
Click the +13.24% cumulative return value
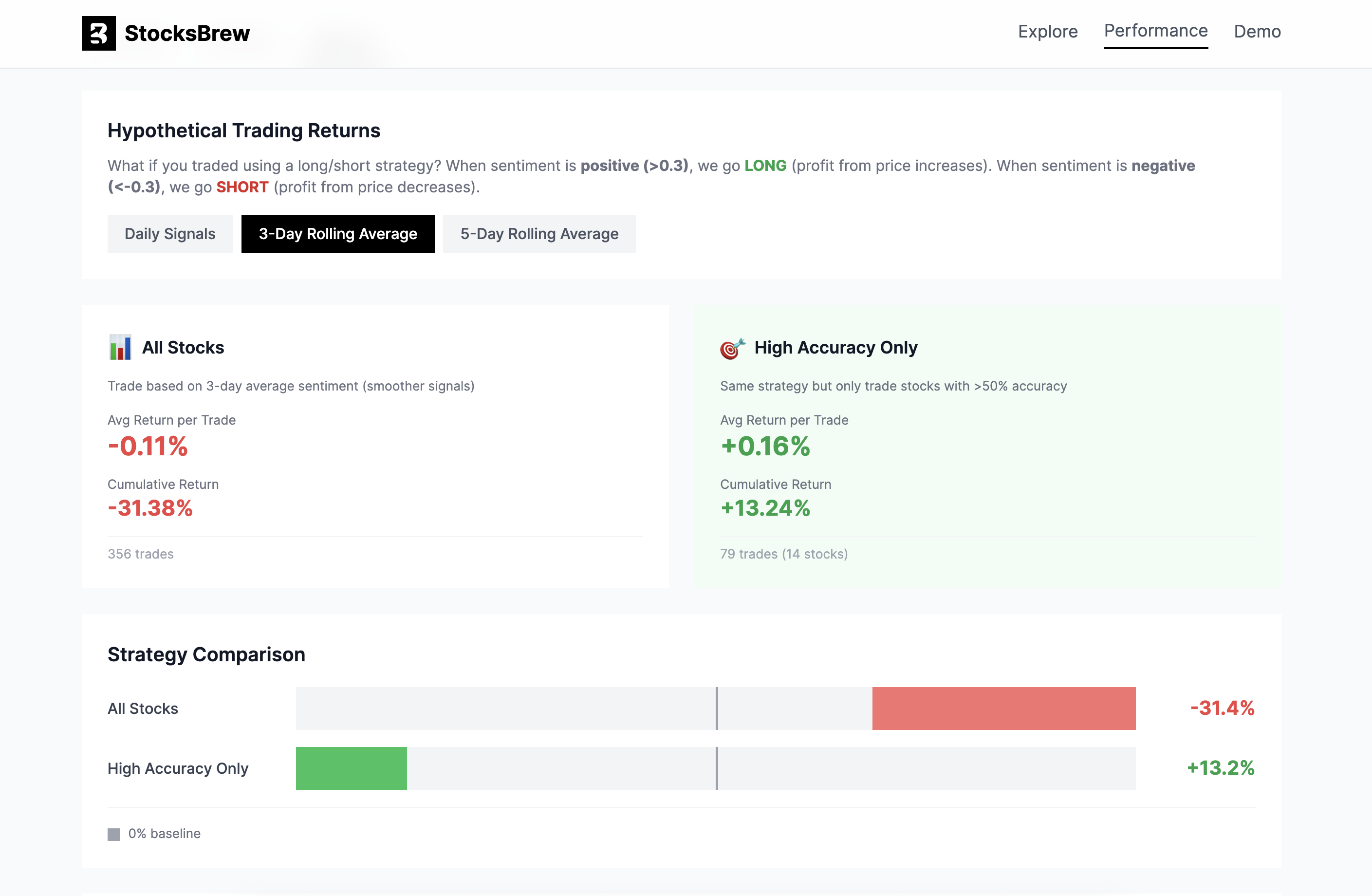(765, 508)
